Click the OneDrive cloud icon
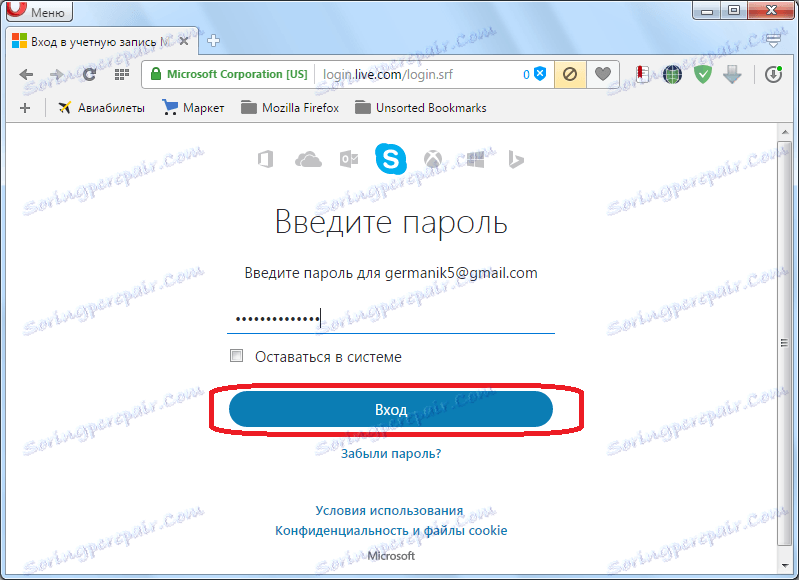 coord(308,160)
